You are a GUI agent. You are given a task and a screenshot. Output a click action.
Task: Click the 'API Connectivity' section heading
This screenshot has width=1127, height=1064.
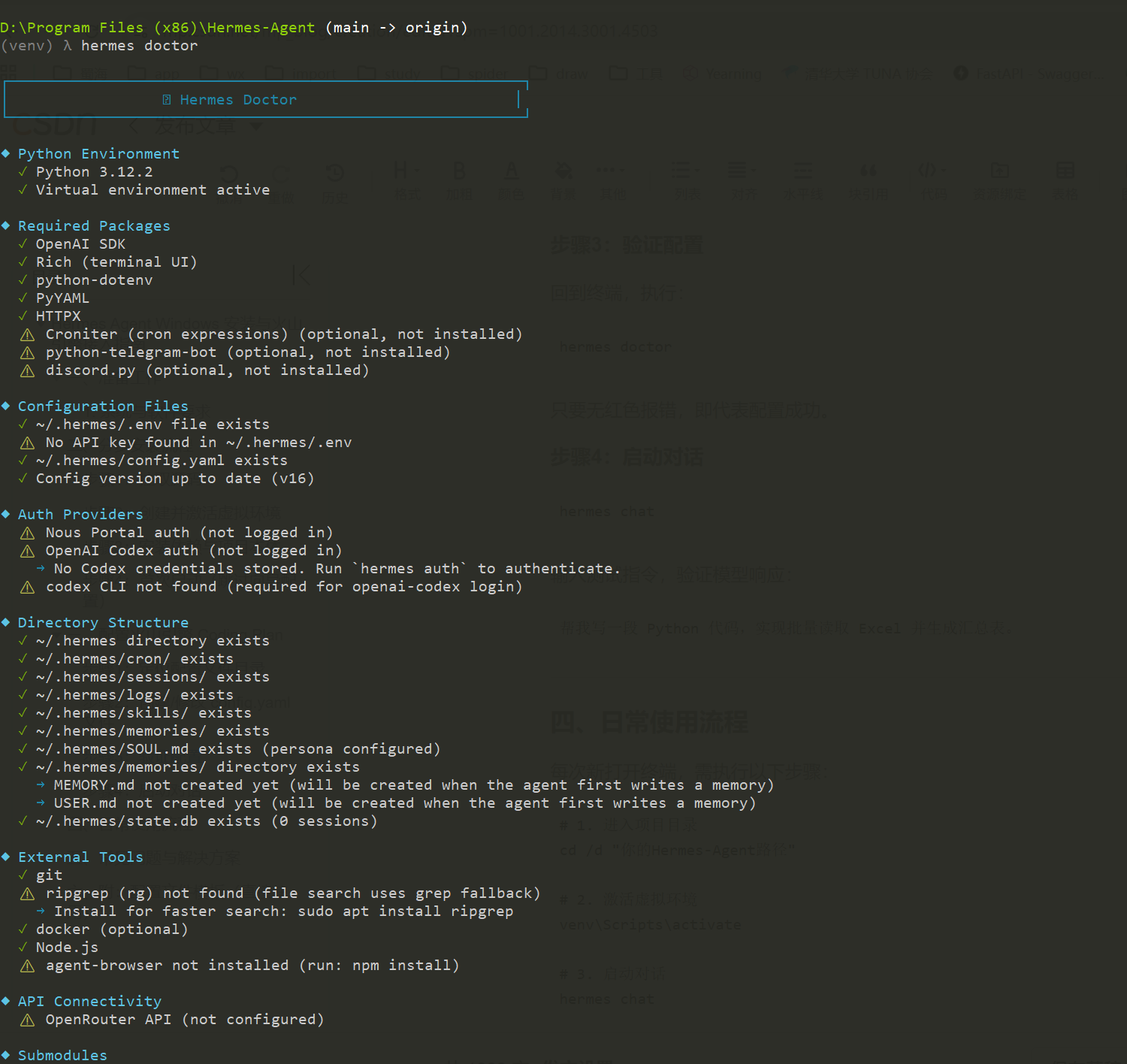(x=89, y=1002)
